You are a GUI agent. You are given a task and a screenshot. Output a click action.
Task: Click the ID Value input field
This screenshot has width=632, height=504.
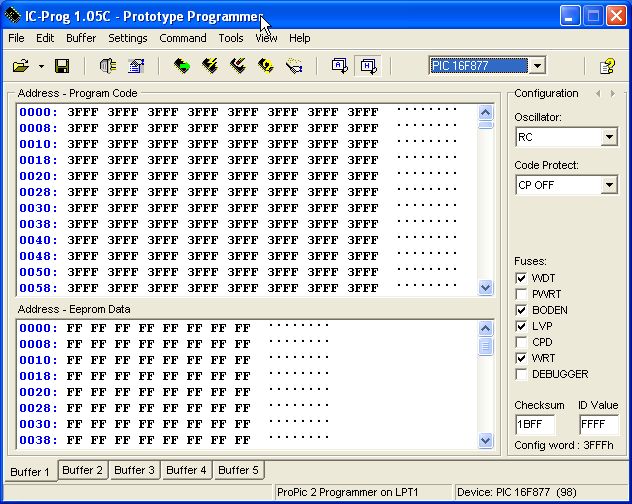[x=598, y=424]
